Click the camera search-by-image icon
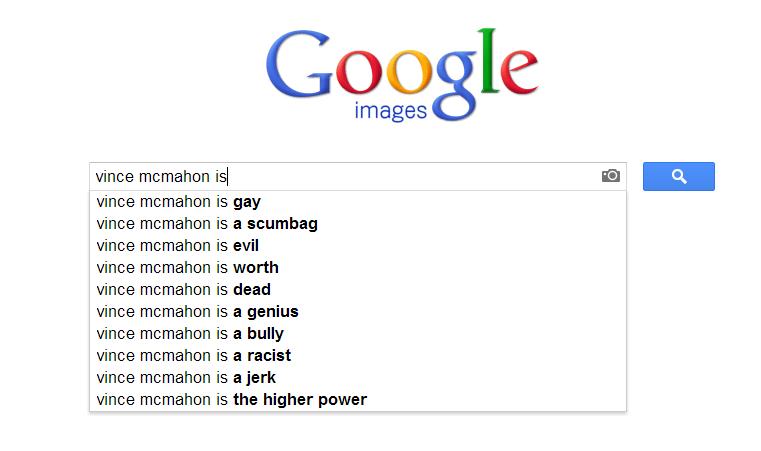 [611, 176]
